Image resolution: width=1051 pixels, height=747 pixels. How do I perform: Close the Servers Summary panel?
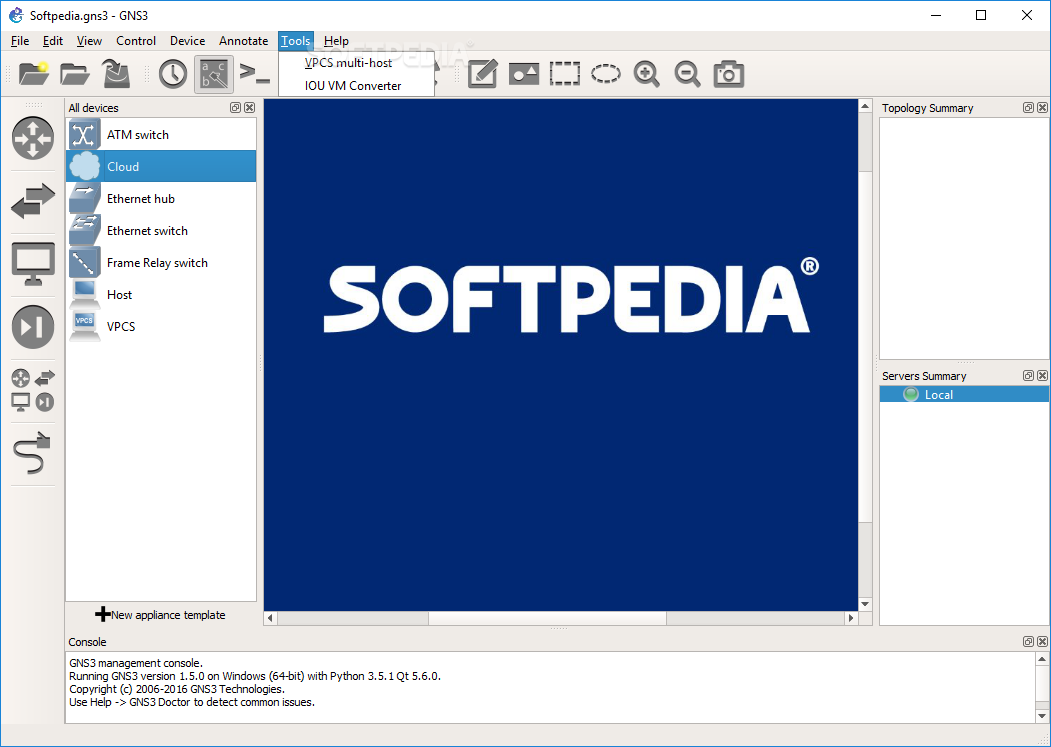[1042, 376]
